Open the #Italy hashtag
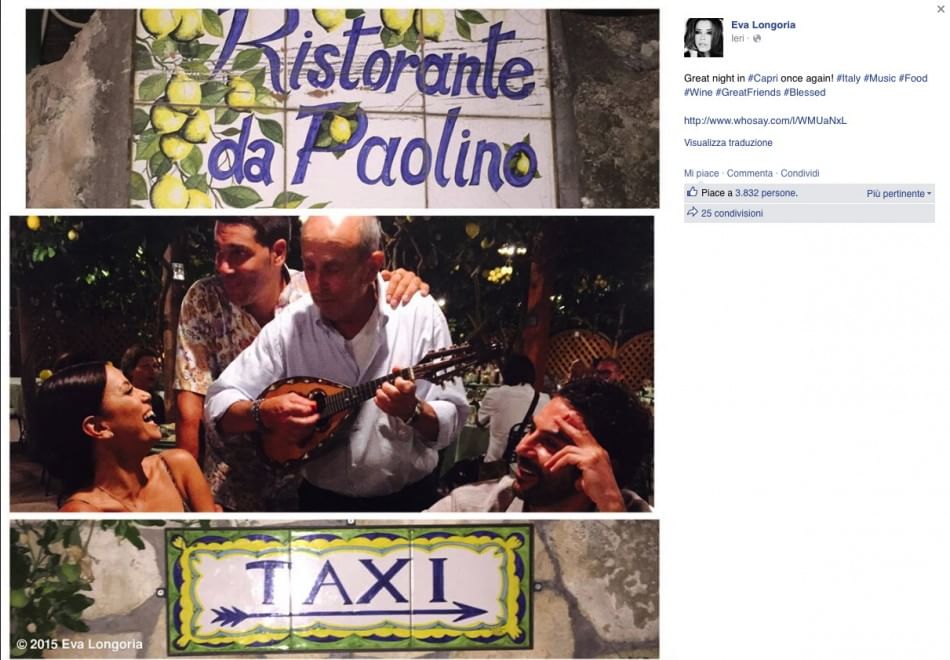Viewport: 950px width, 660px height. 848,78
